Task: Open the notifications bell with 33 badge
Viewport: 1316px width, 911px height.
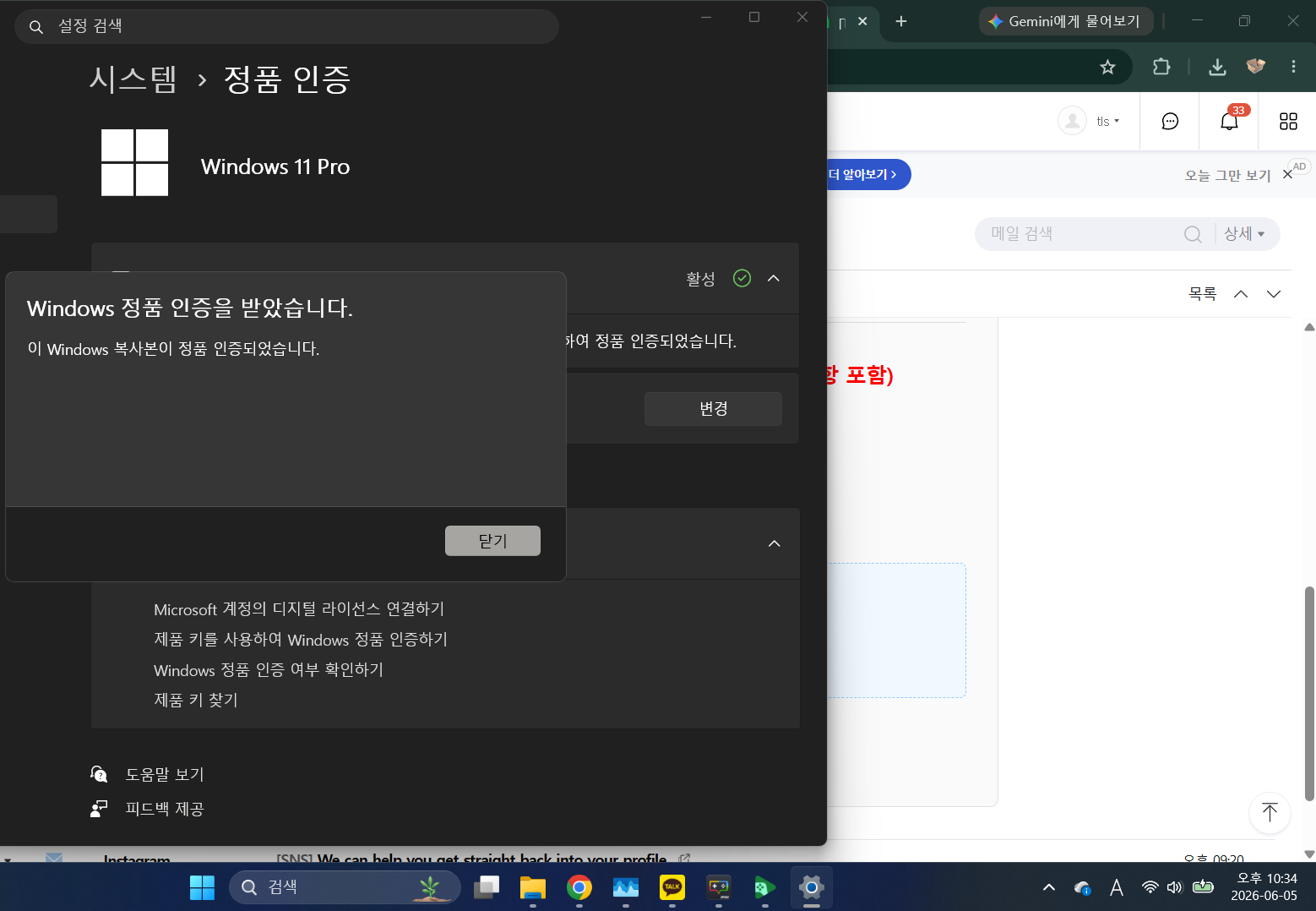Action: 1230,121
